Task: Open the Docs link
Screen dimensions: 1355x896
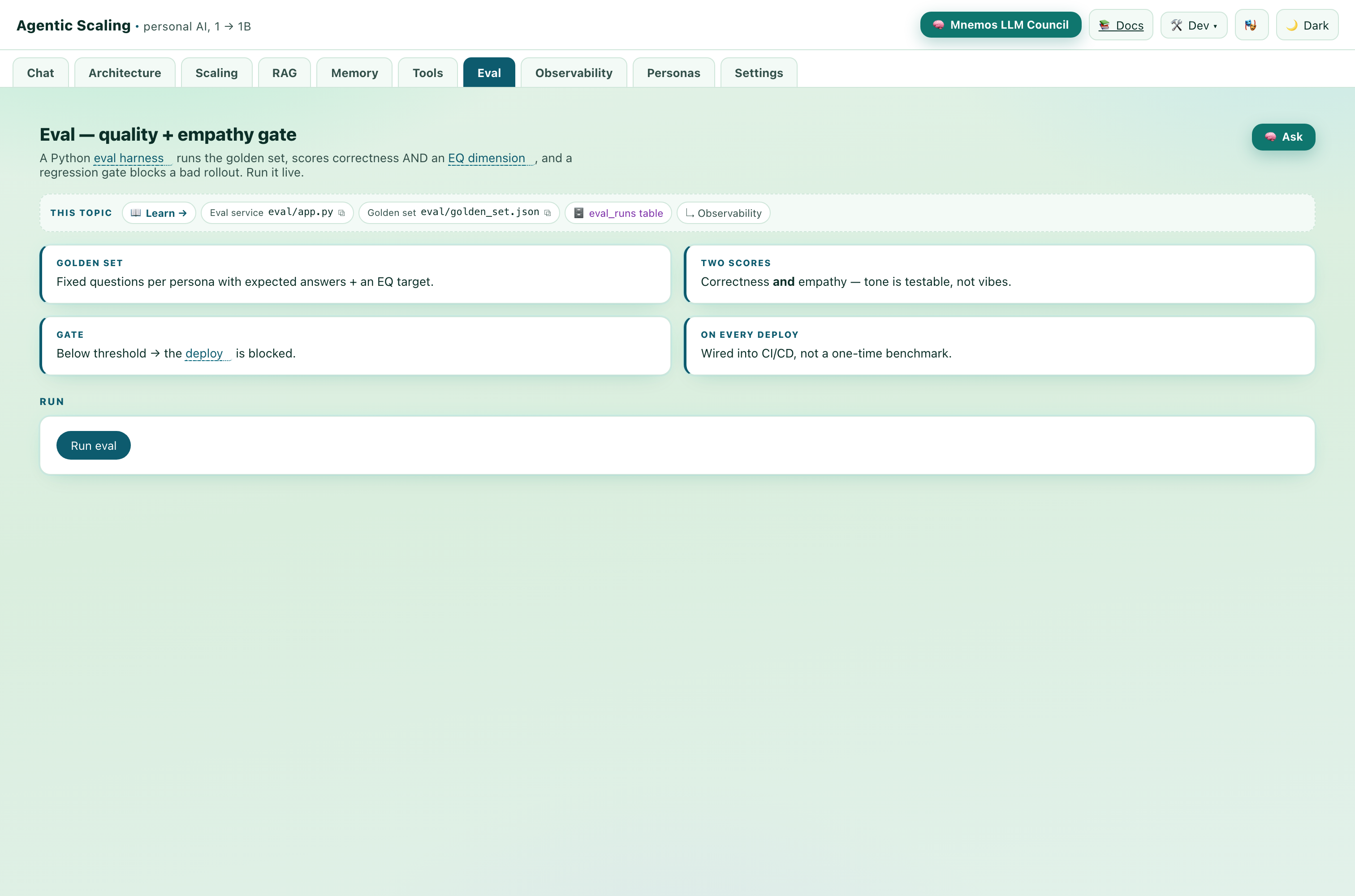Action: [x=1121, y=25]
